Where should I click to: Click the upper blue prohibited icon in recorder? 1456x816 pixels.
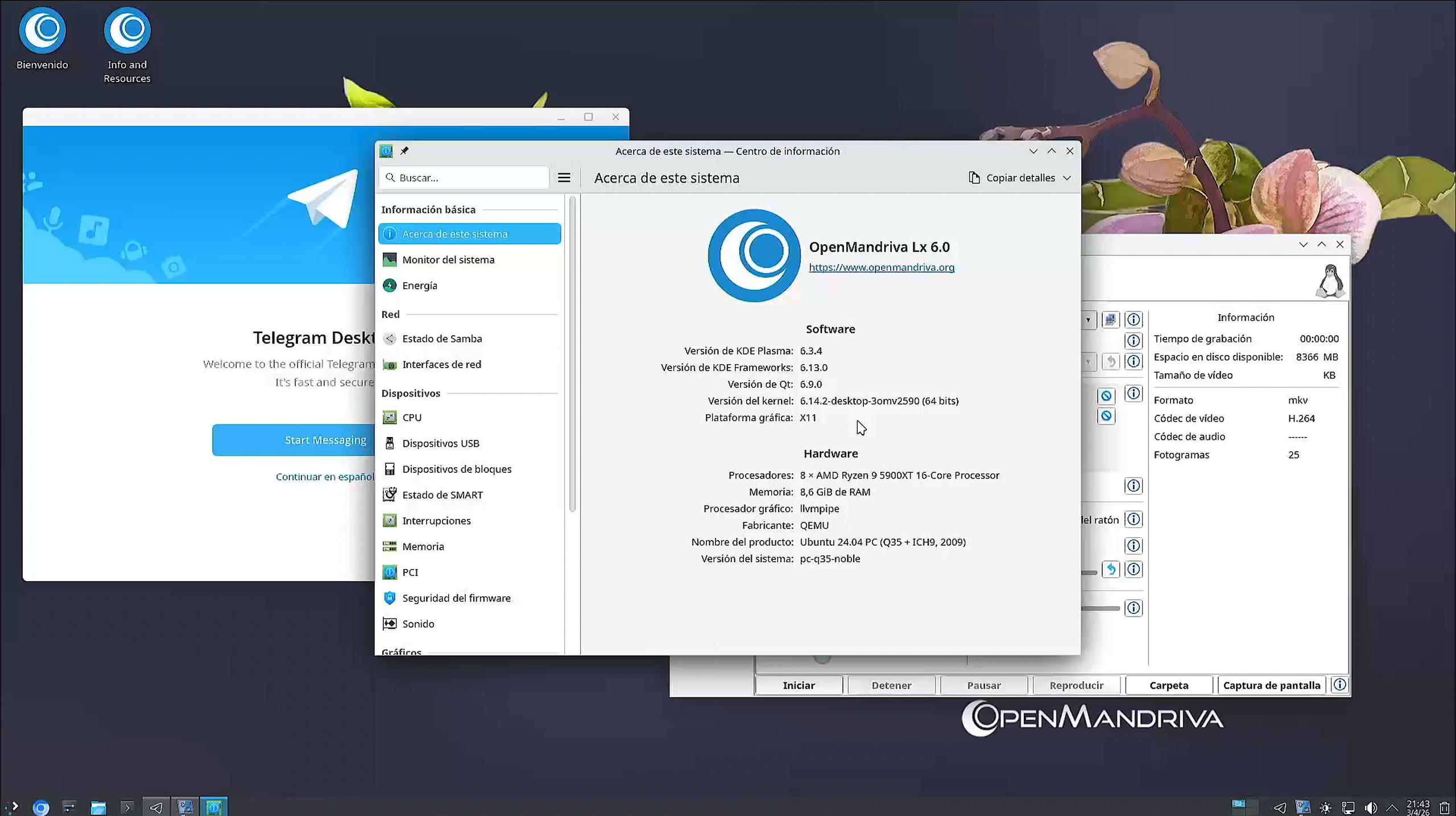(x=1106, y=395)
